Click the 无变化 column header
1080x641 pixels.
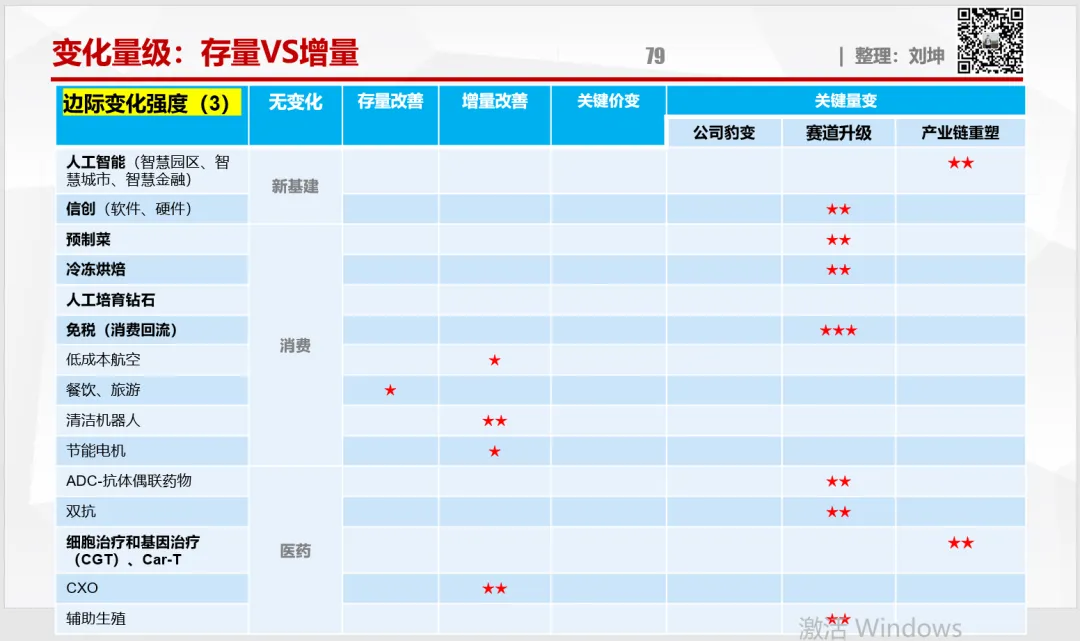(295, 102)
